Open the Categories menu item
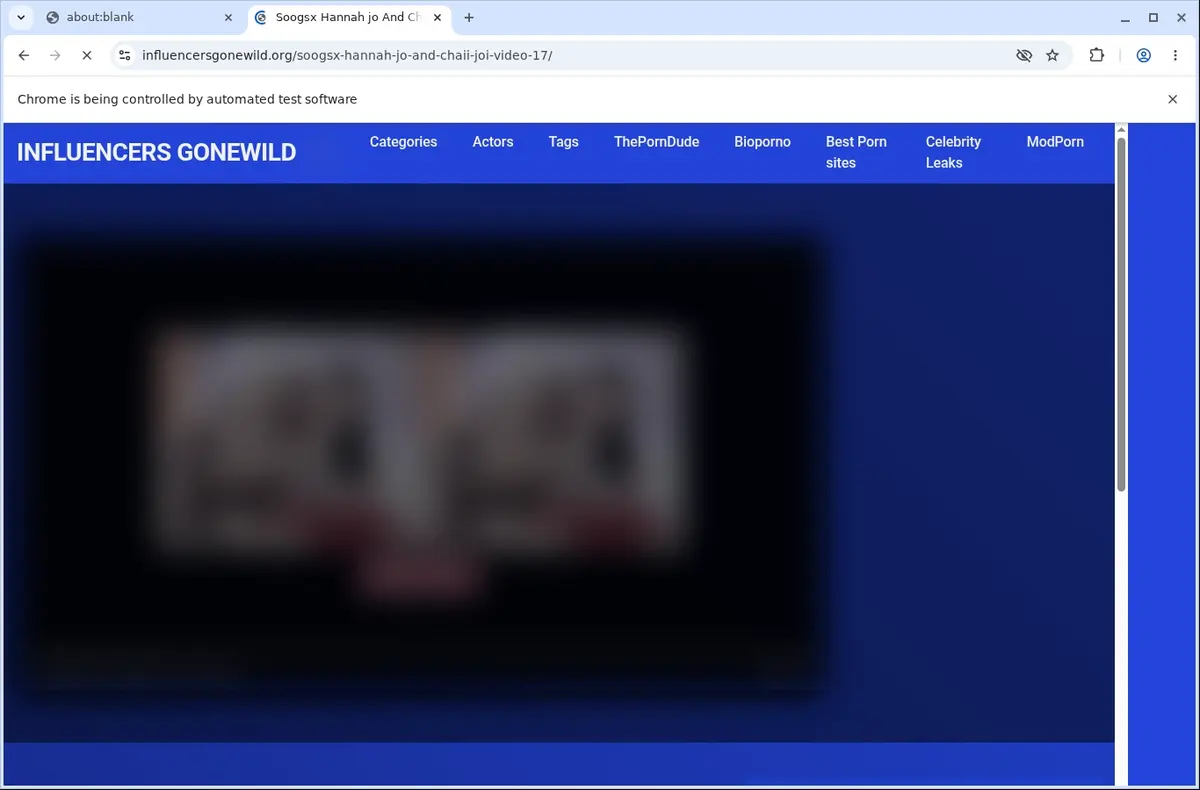Screen dimensions: 1200x790 click(x=403, y=142)
